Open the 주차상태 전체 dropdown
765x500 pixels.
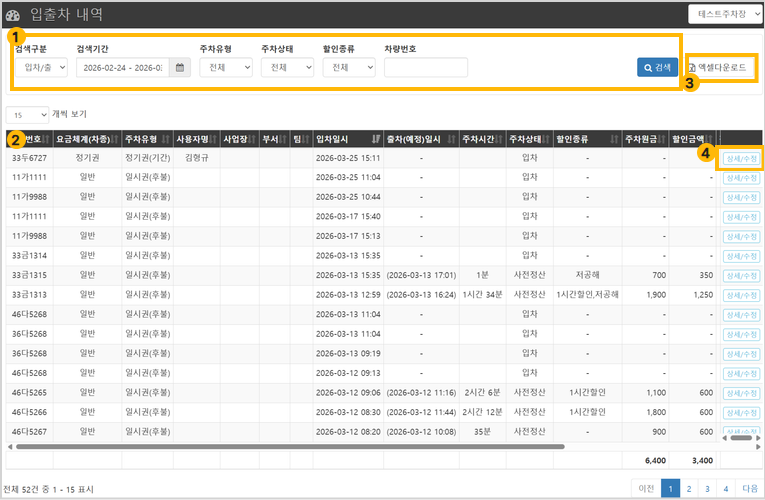click(287, 67)
